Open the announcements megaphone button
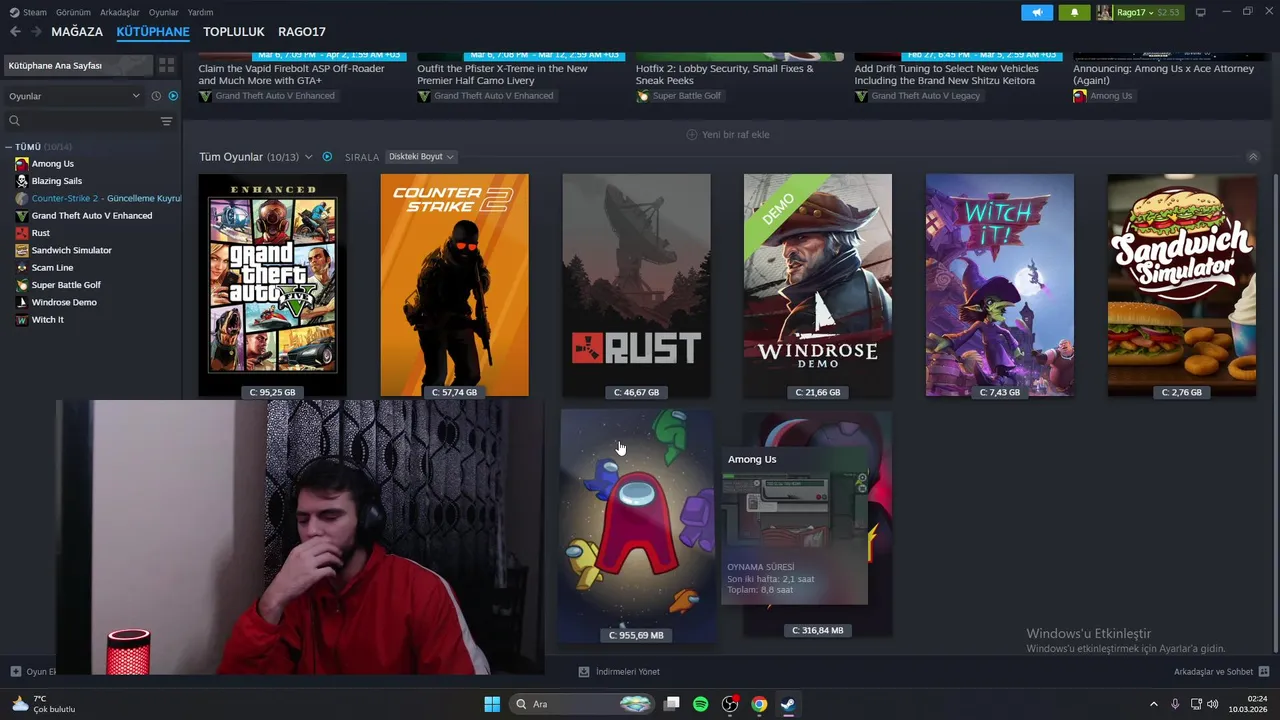This screenshot has height=720, width=1280. tap(1037, 12)
